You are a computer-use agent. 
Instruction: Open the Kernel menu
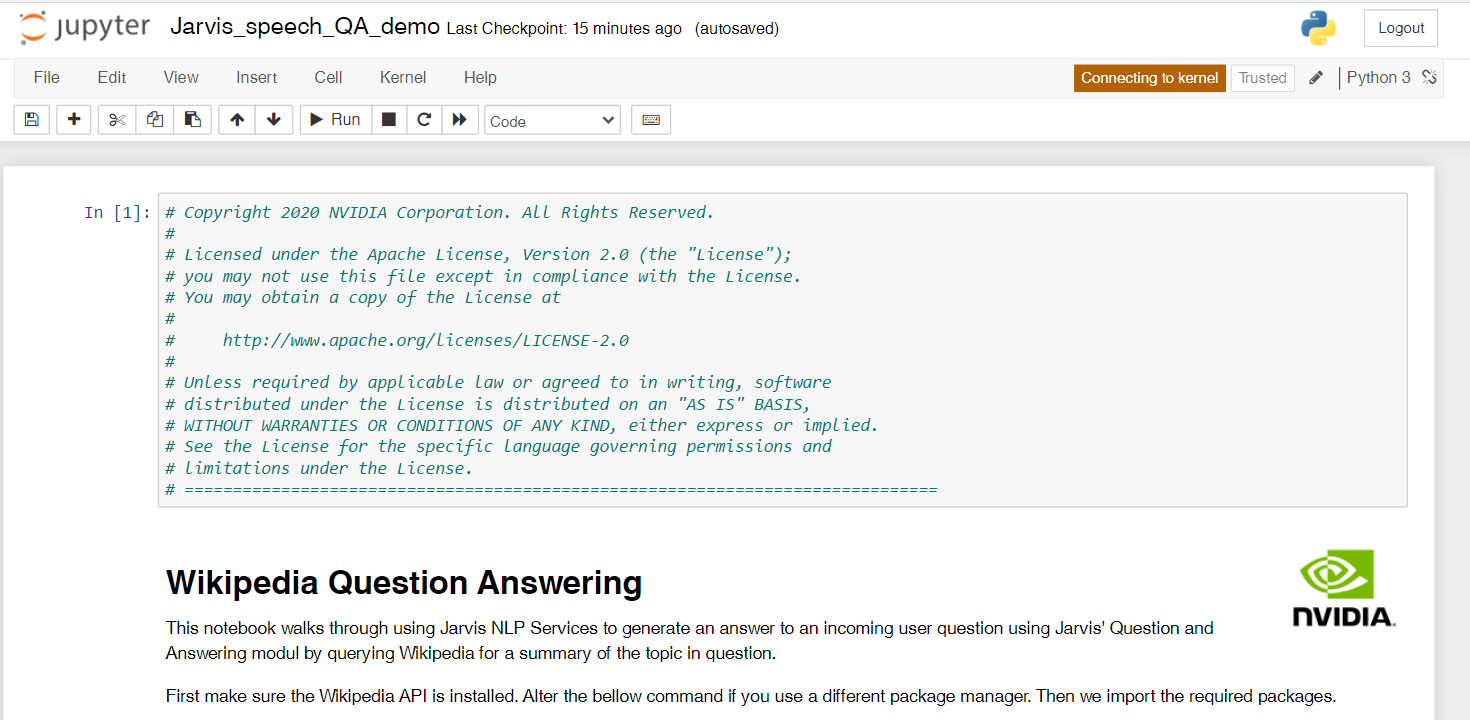(403, 77)
